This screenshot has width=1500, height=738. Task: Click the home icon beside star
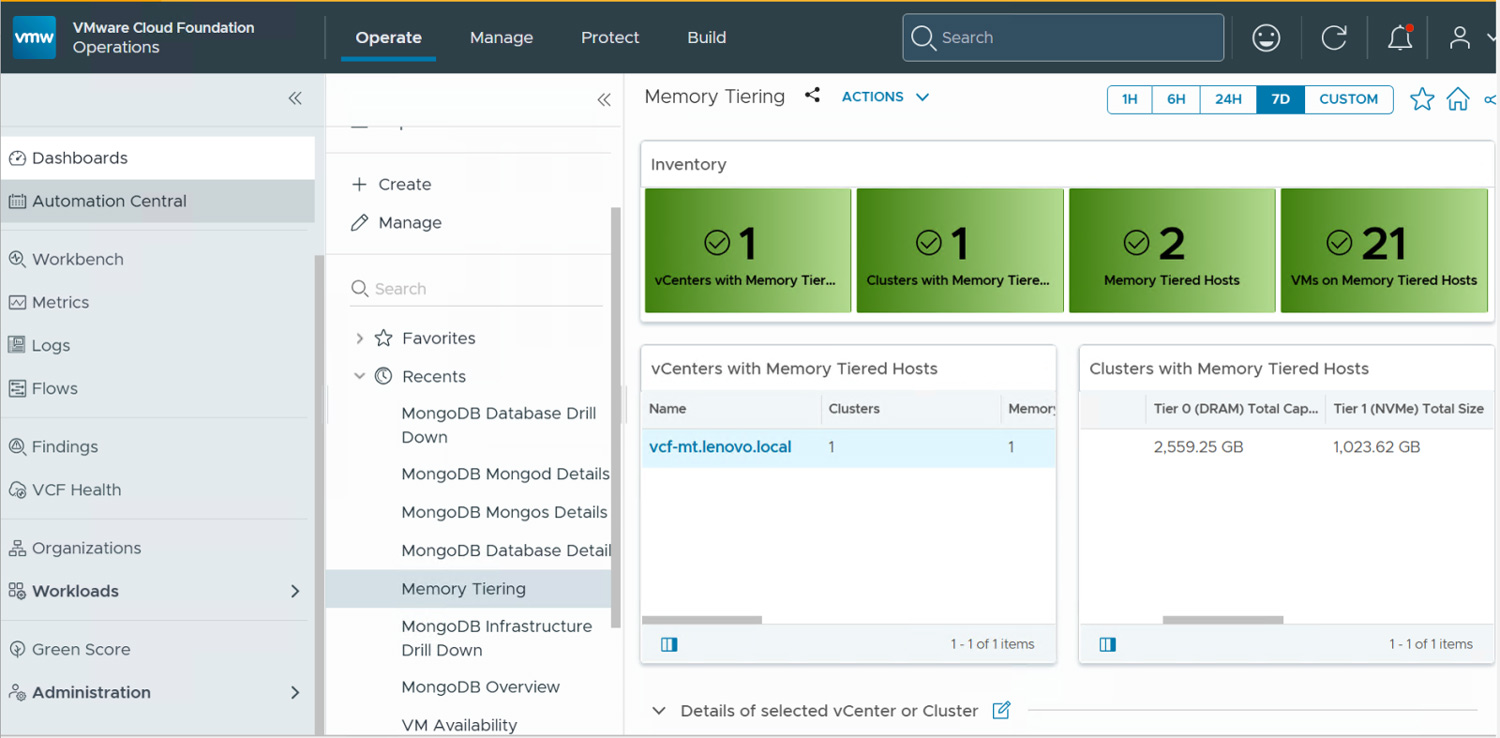tap(1458, 99)
